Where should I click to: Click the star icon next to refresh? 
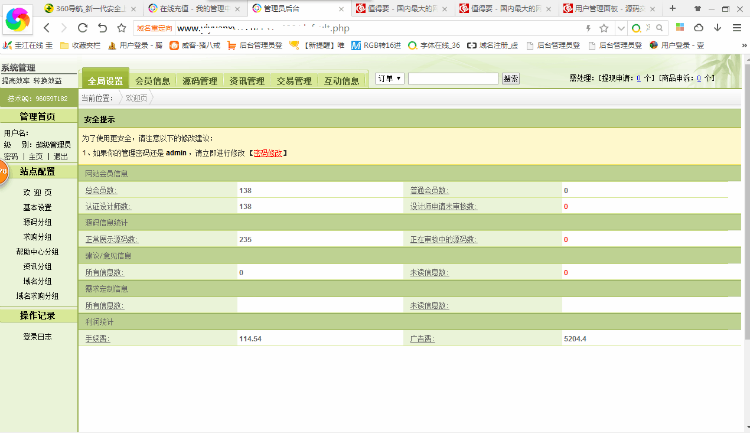pos(121,28)
